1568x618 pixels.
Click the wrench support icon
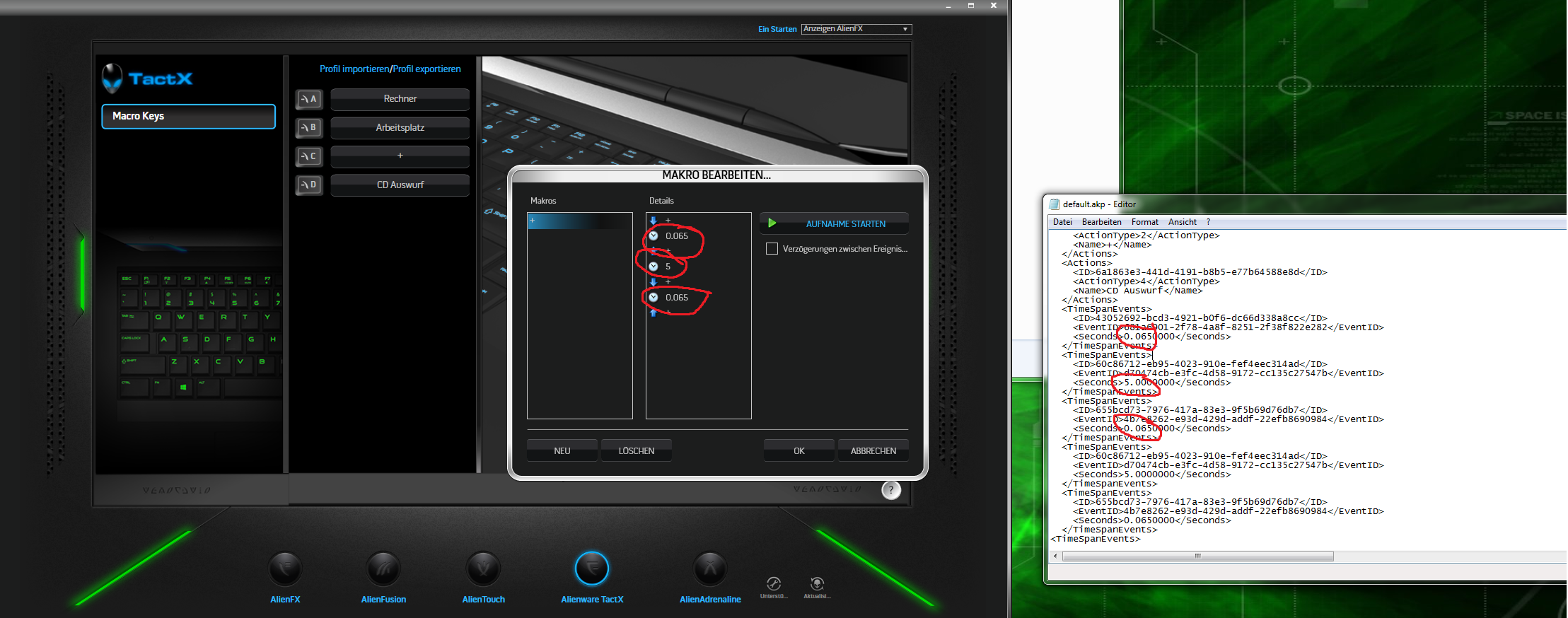tap(774, 583)
